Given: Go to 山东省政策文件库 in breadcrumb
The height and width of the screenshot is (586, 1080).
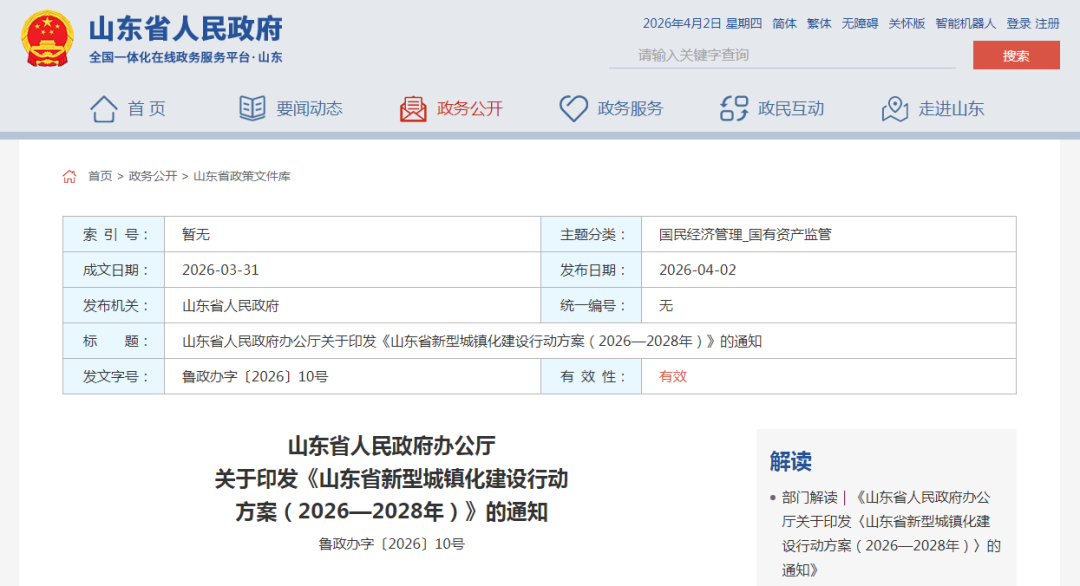Looking at the screenshot, I should tap(241, 176).
